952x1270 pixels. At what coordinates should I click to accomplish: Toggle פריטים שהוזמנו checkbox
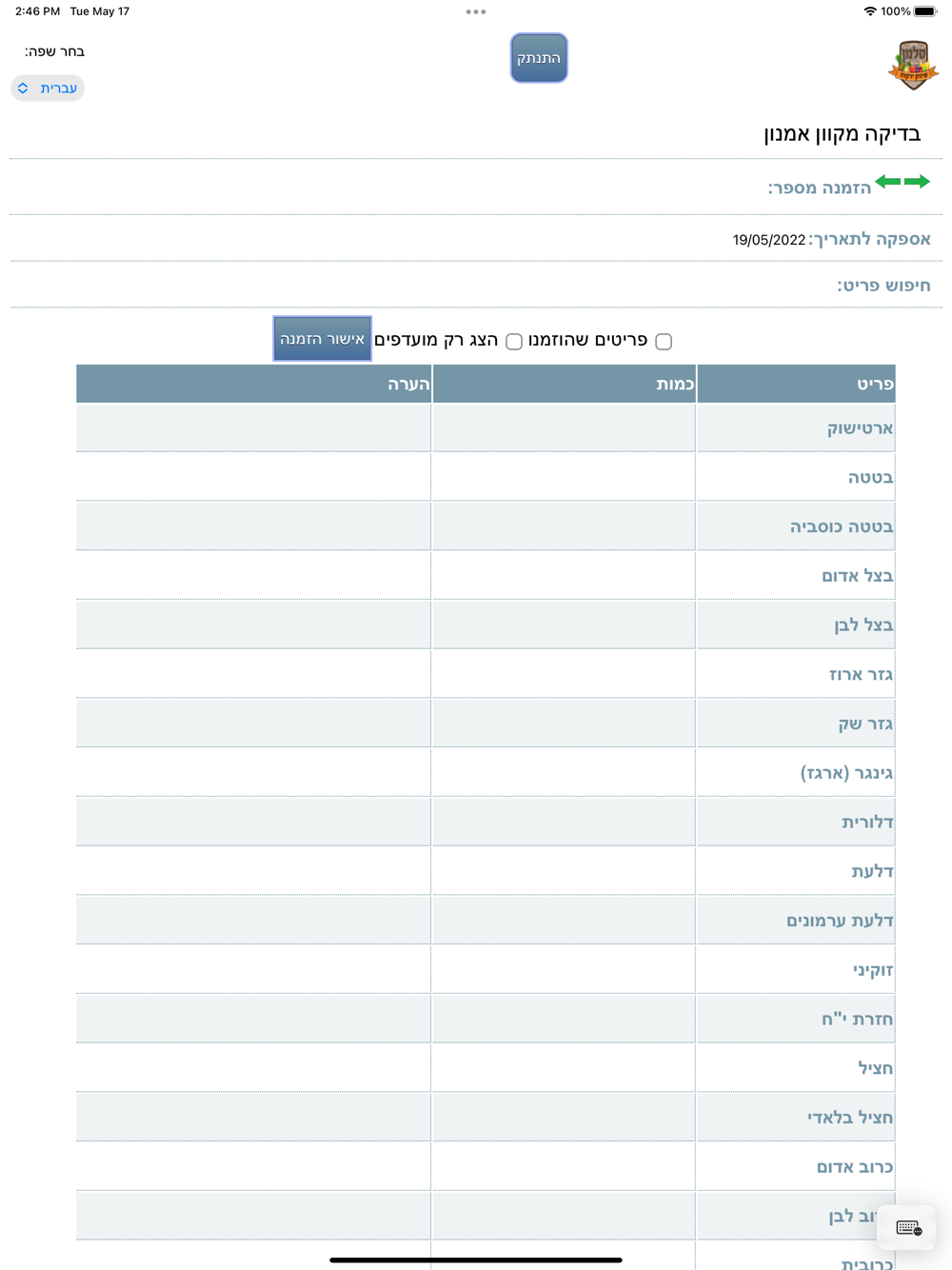(x=664, y=341)
